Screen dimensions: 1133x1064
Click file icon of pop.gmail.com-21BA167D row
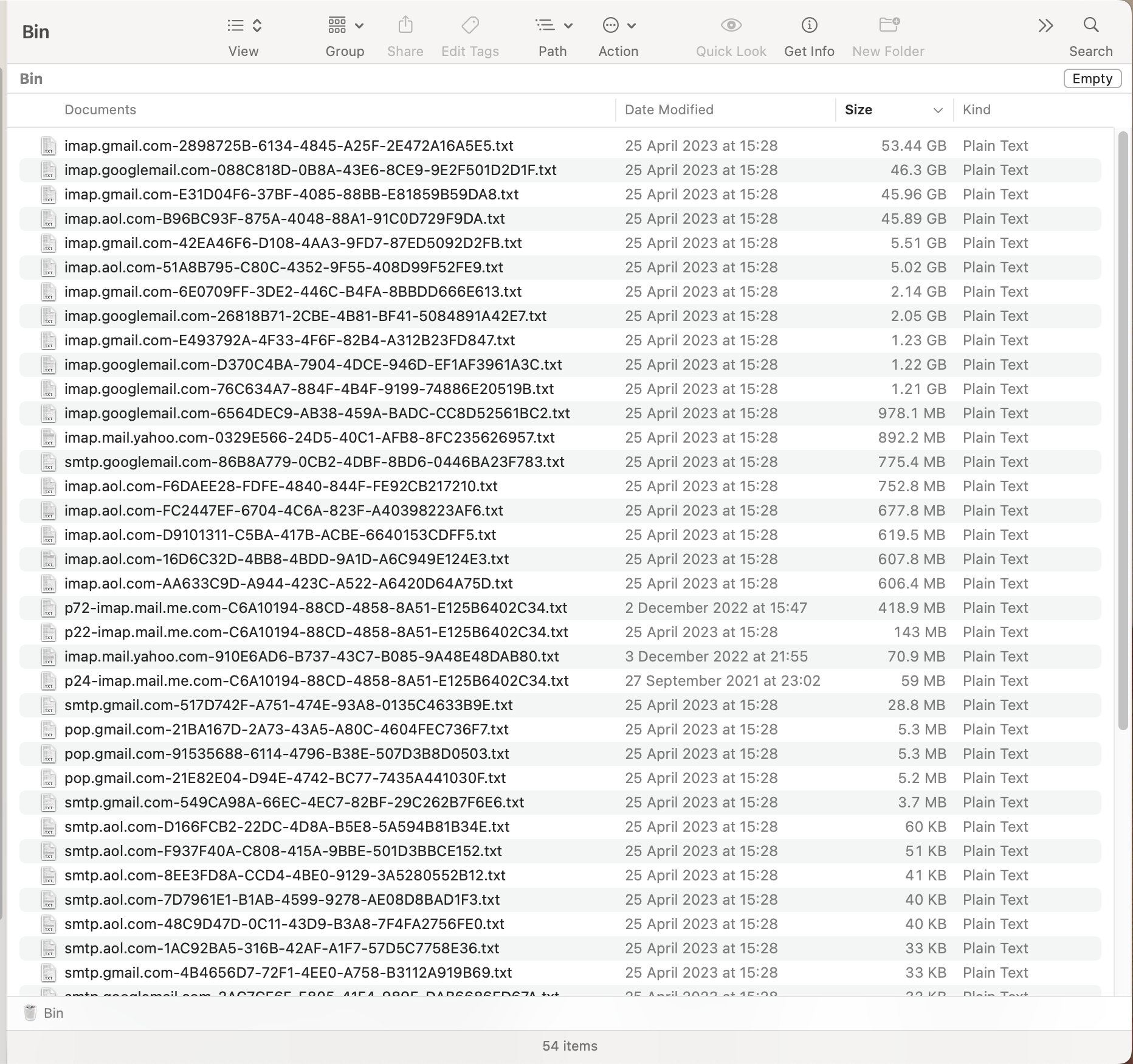click(x=49, y=730)
